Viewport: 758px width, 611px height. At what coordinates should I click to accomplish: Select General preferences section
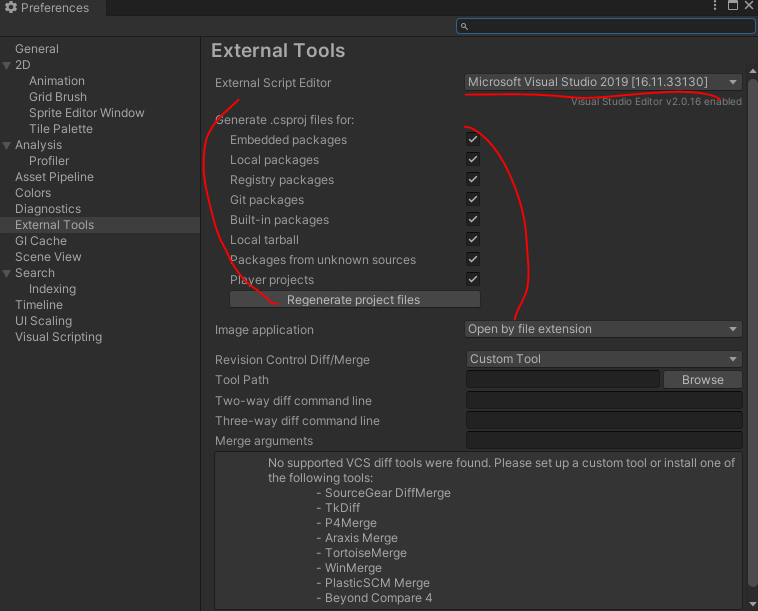click(37, 49)
